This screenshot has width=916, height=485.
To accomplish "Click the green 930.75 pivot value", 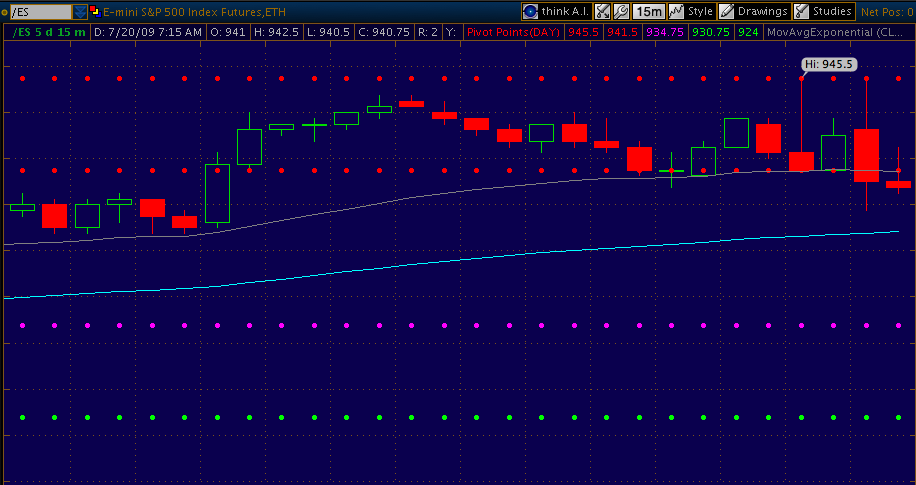I will click(x=710, y=32).
